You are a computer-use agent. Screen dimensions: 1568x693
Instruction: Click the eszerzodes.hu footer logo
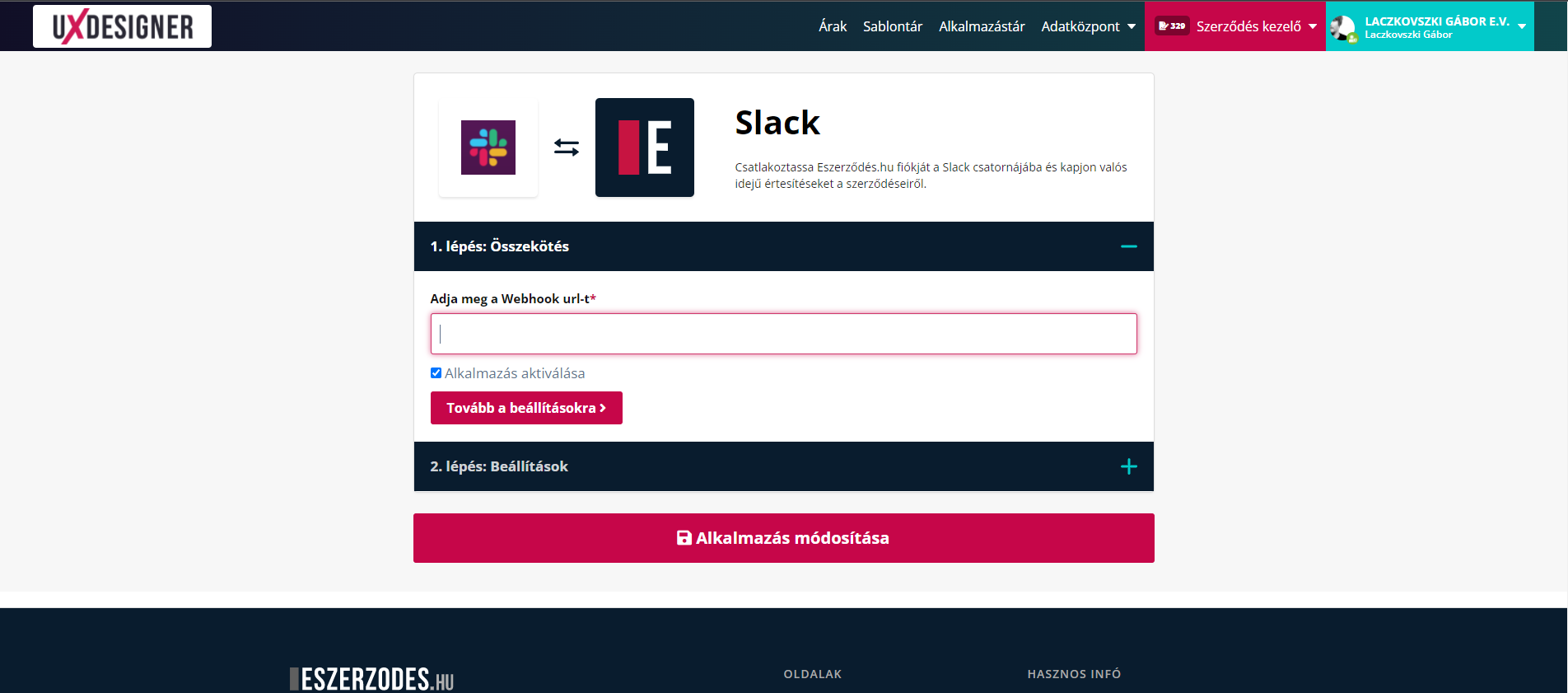coord(372,679)
